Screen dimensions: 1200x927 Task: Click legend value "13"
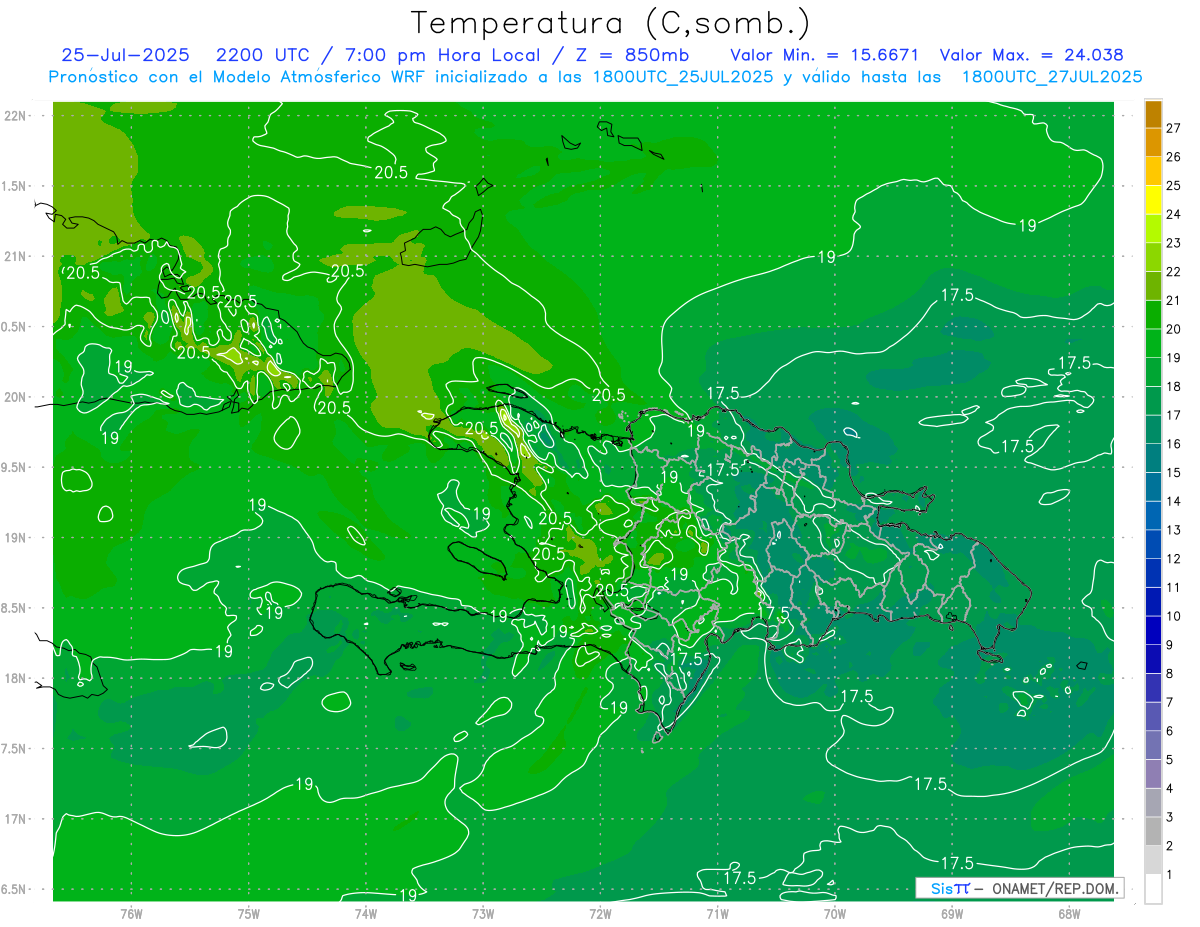(1173, 530)
